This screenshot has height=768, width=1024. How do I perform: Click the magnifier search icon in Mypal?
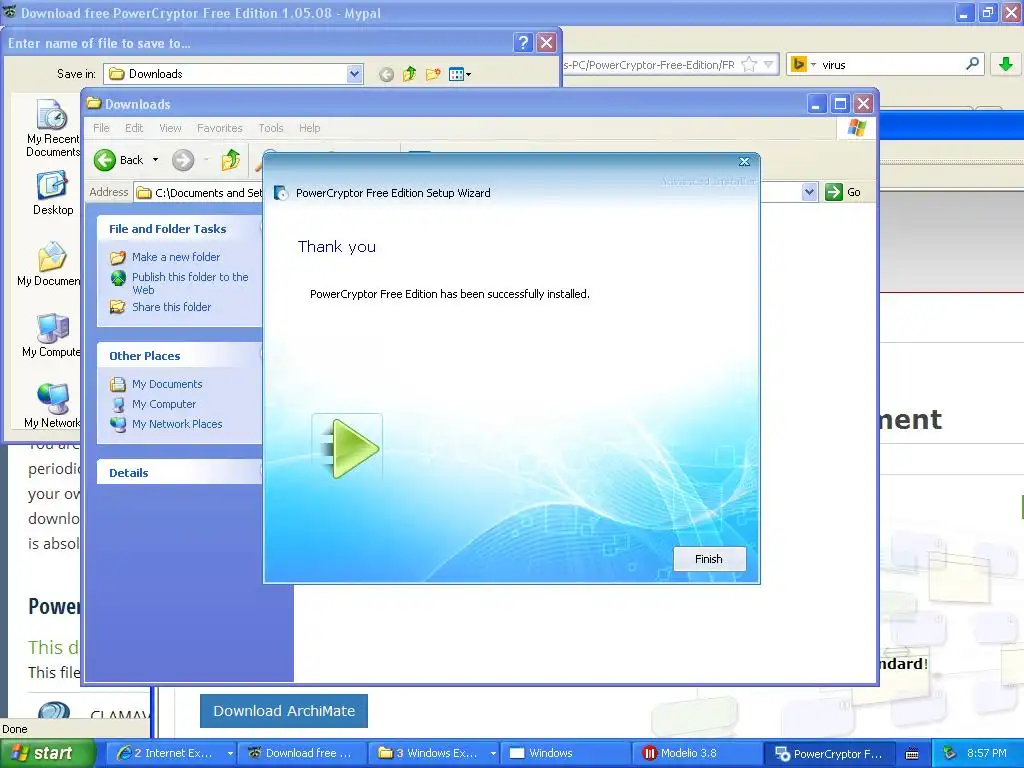972,64
